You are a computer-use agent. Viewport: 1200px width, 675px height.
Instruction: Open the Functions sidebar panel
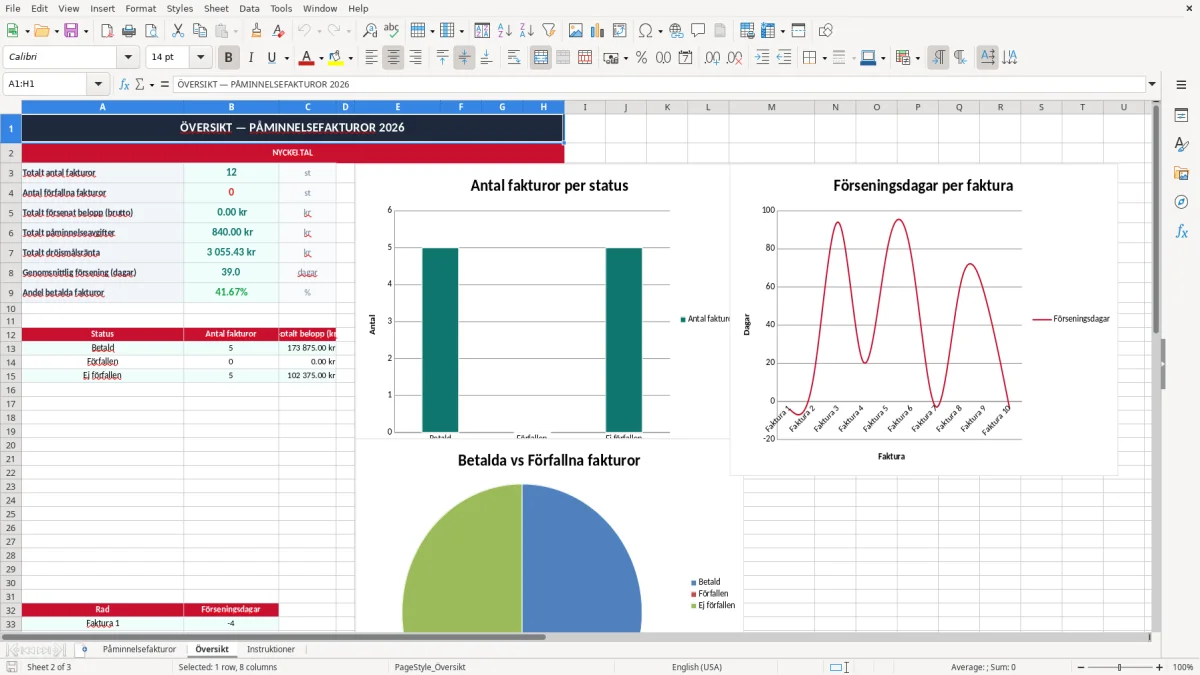click(1181, 231)
